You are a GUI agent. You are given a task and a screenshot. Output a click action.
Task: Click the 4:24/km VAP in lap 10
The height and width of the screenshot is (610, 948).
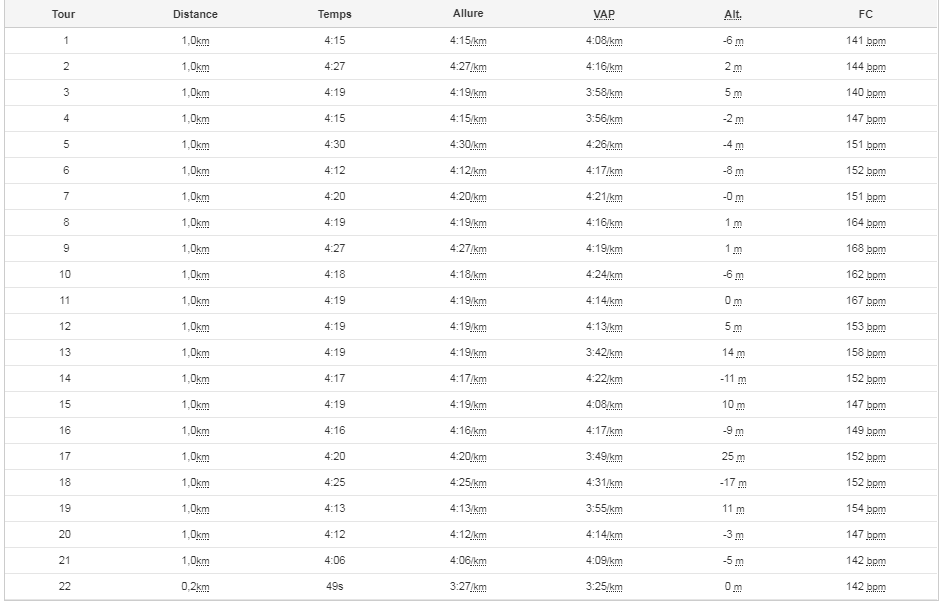603,274
